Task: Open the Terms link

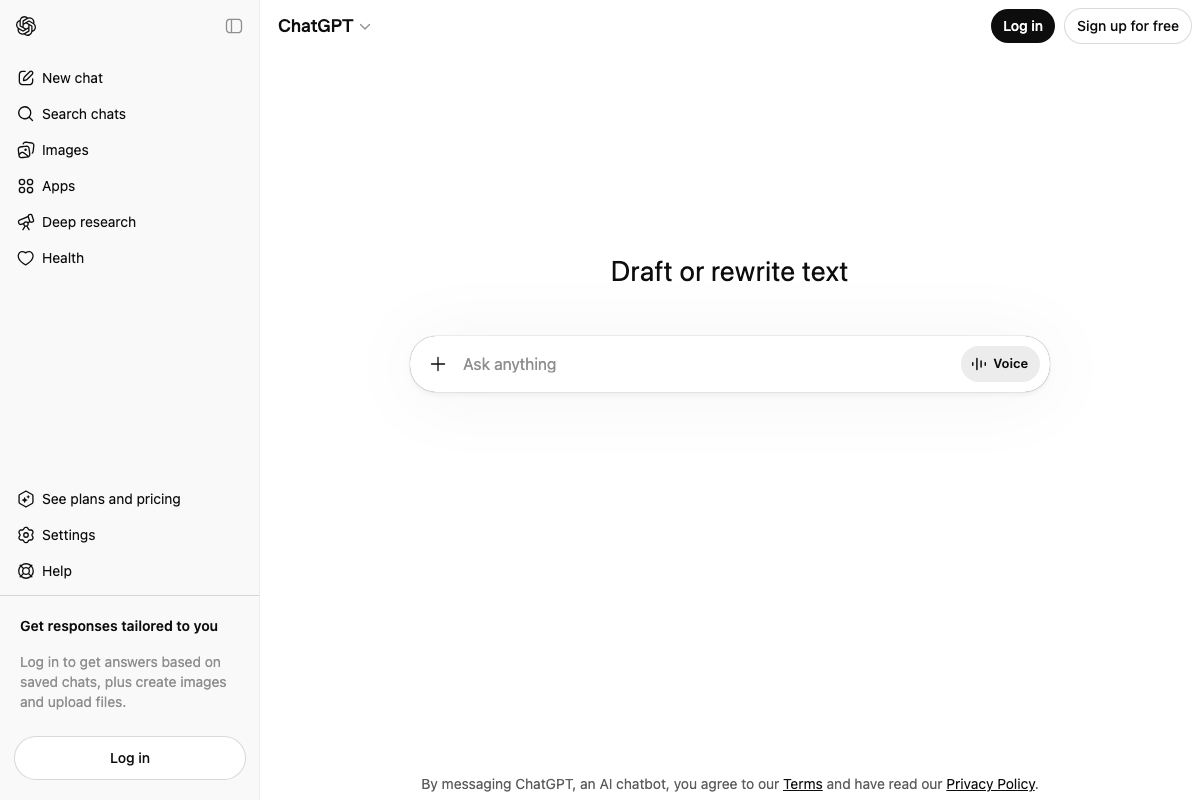Action: tap(803, 784)
